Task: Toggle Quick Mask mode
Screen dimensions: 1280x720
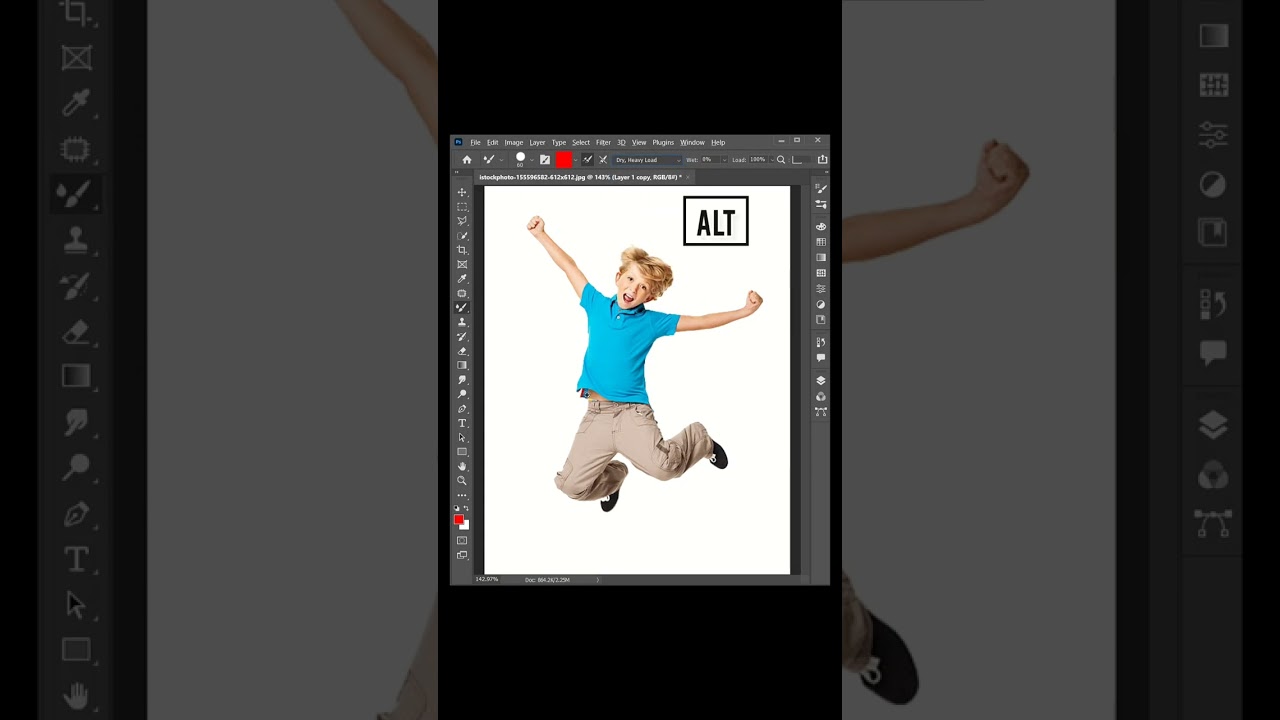Action: 462,540
